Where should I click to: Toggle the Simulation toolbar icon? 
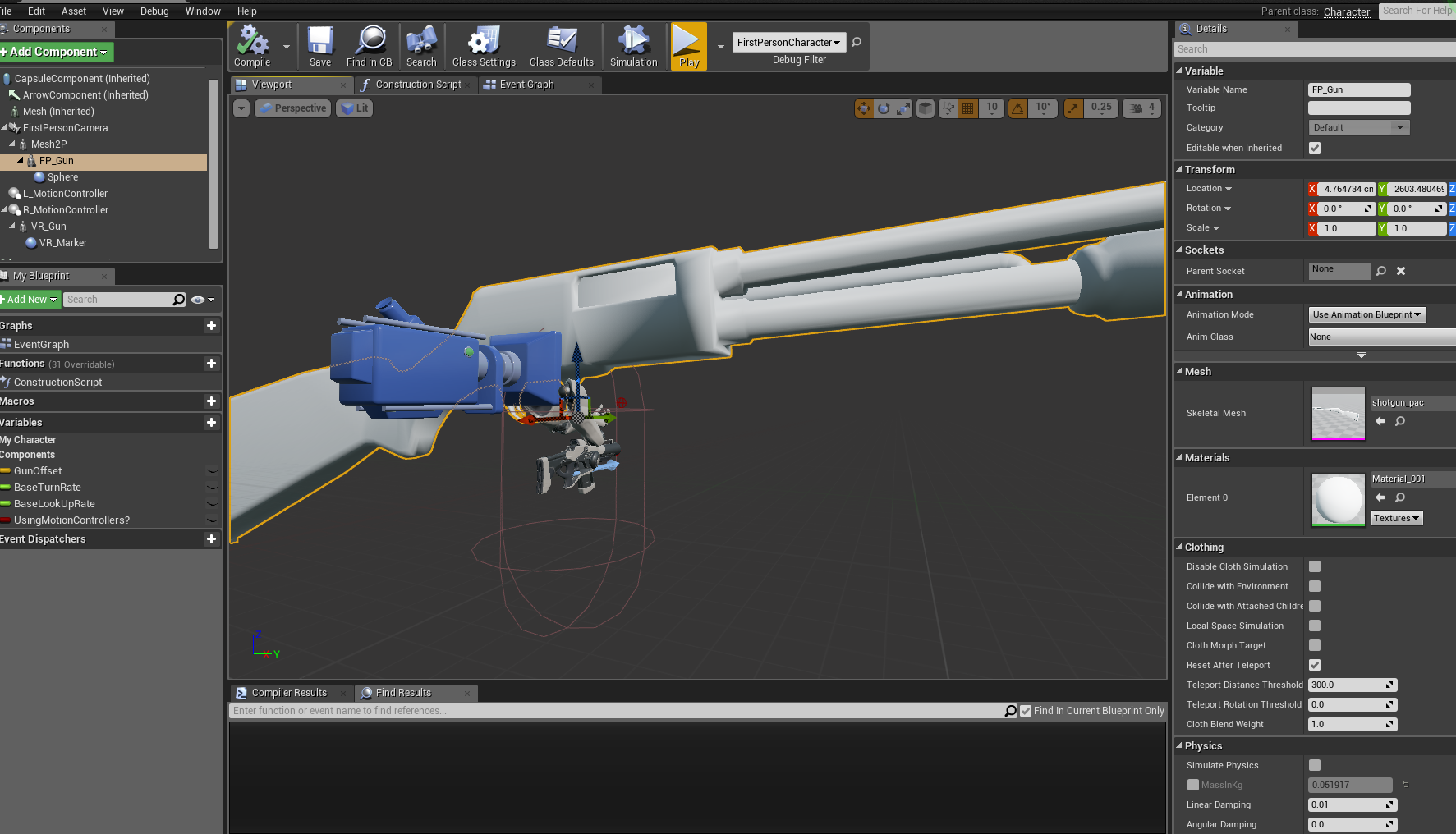point(633,46)
